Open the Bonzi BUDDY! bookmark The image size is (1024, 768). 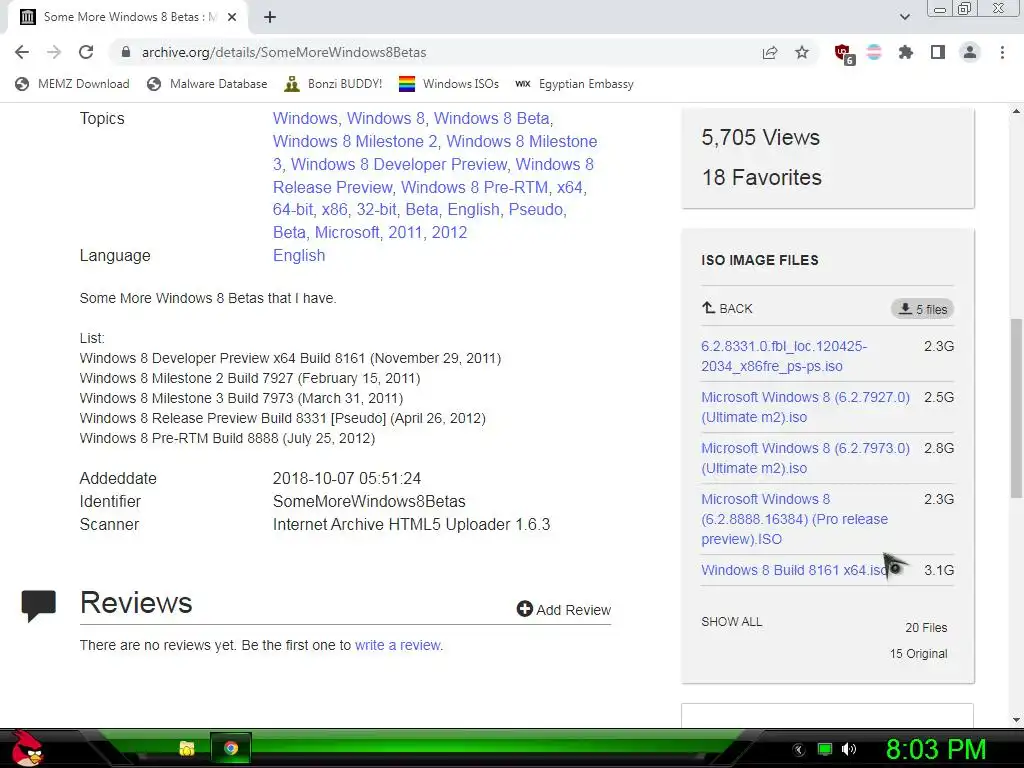click(x=333, y=84)
